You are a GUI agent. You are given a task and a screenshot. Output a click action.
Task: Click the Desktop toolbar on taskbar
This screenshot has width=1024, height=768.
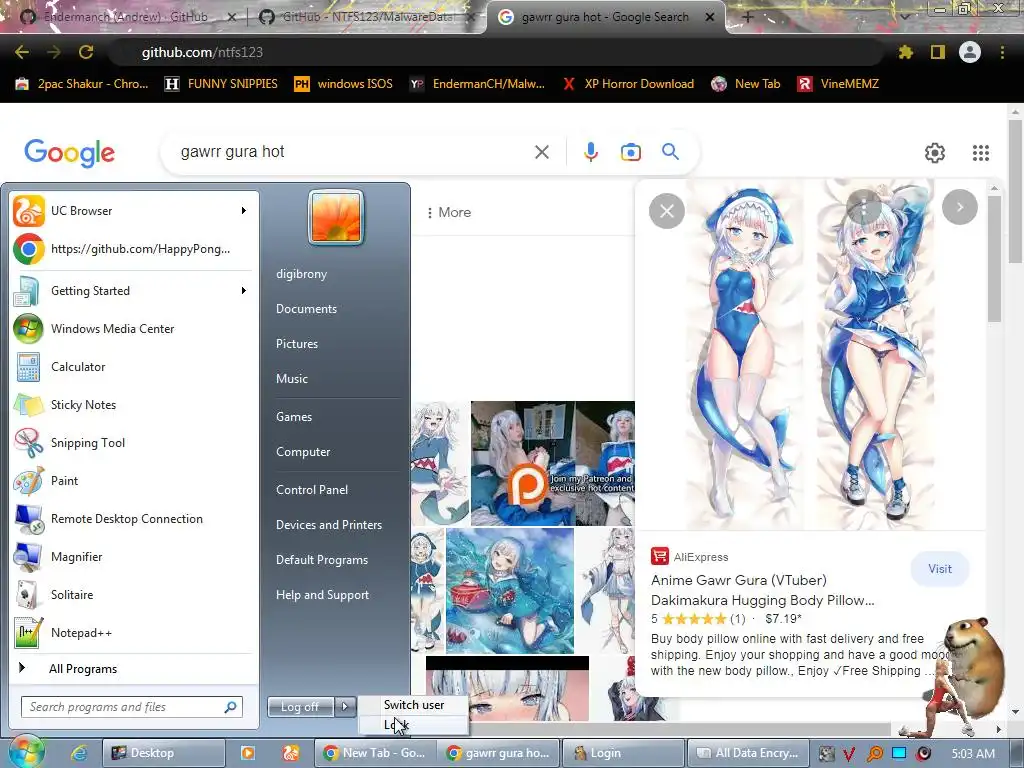click(x=163, y=753)
